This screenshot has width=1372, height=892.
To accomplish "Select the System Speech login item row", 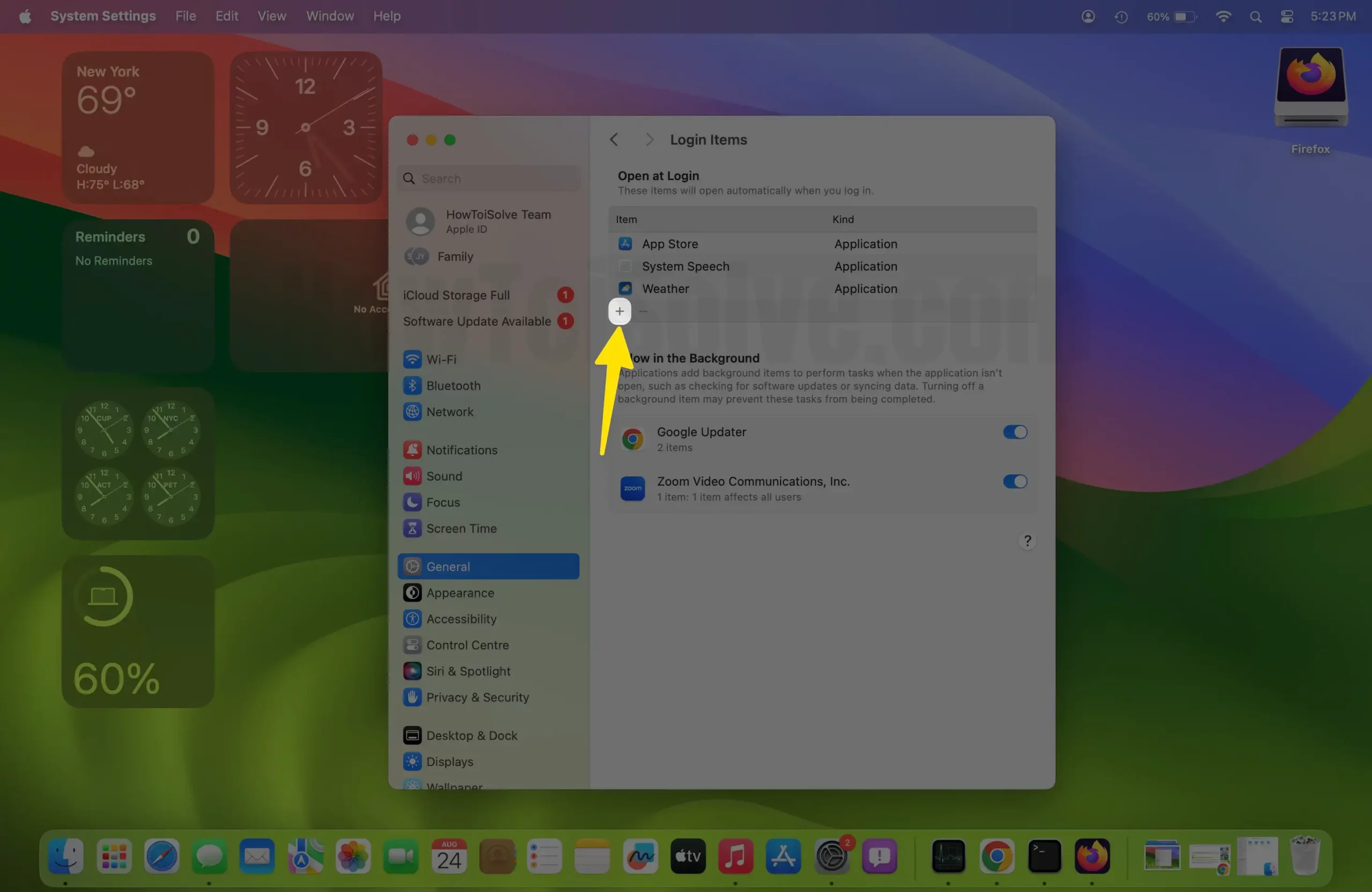I will click(x=823, y=266).
